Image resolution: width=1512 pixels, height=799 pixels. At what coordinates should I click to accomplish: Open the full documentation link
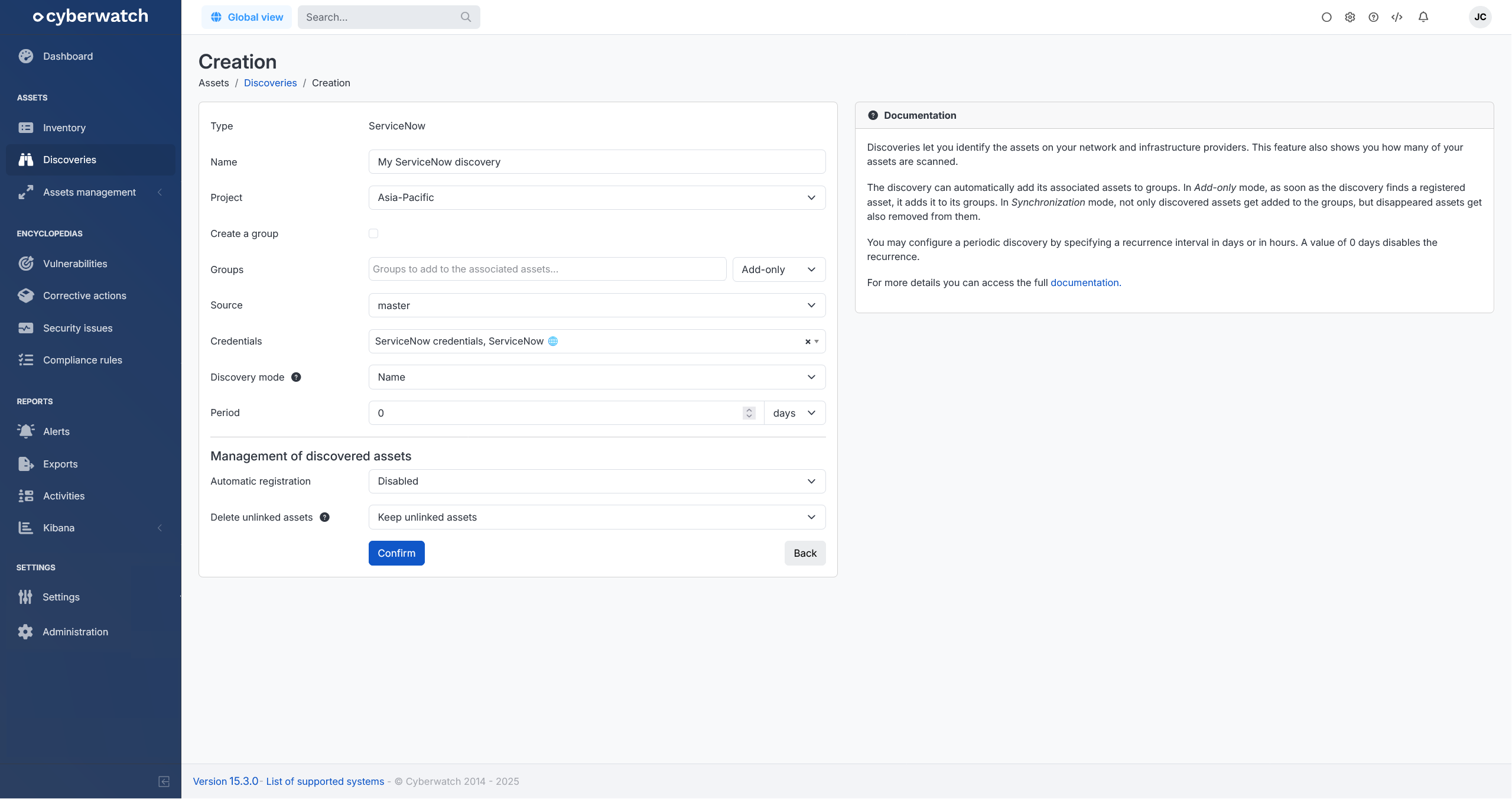pyautogui.click(x=1085, y=282)
